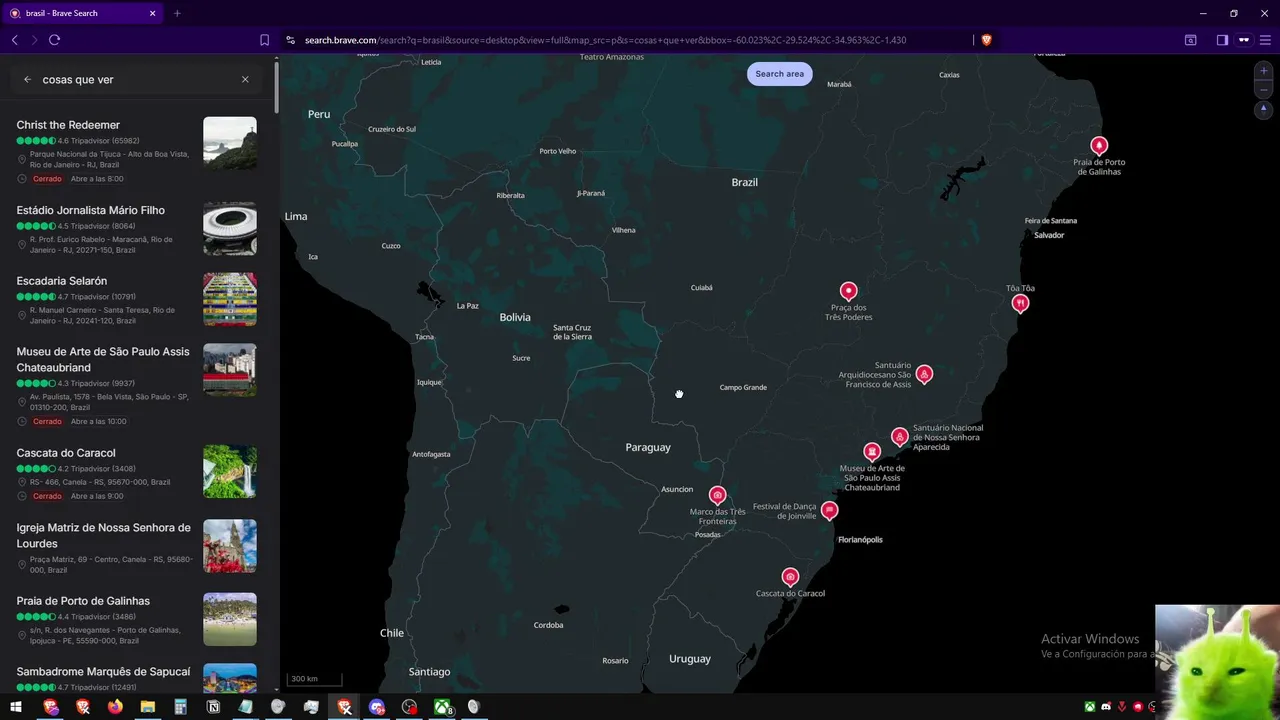The image size is (1280, 720).
Task: Click Cerrado status under Christ the Redeemer
Action: click(x=47, y=179)
